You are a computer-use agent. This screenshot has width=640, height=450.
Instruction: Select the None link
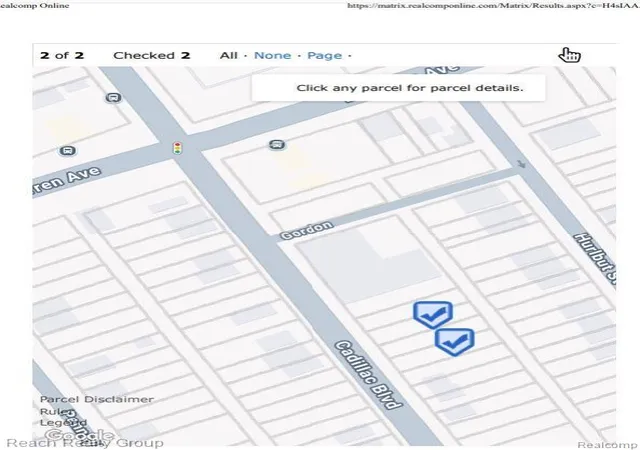273,56
